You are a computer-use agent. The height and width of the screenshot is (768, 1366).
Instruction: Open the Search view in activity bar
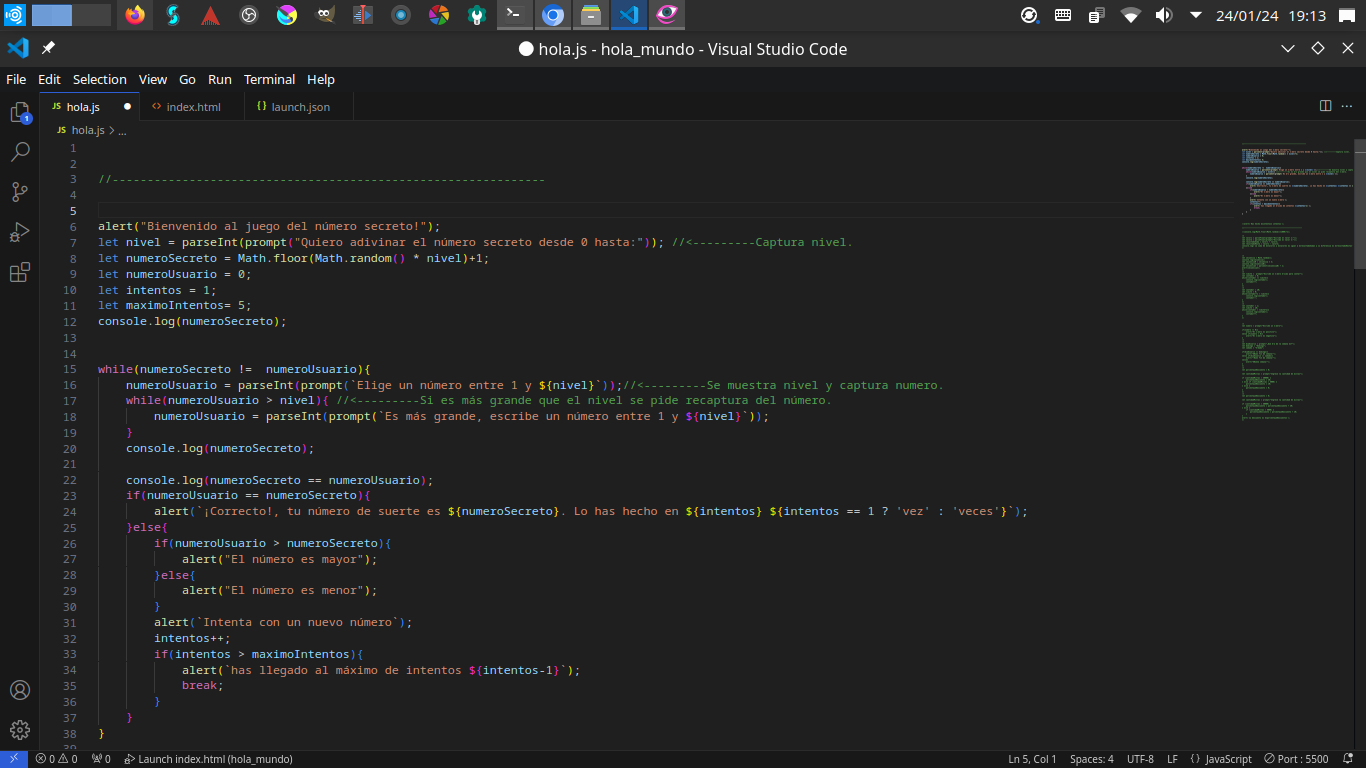pyautogui.click(x=20, y=152)
